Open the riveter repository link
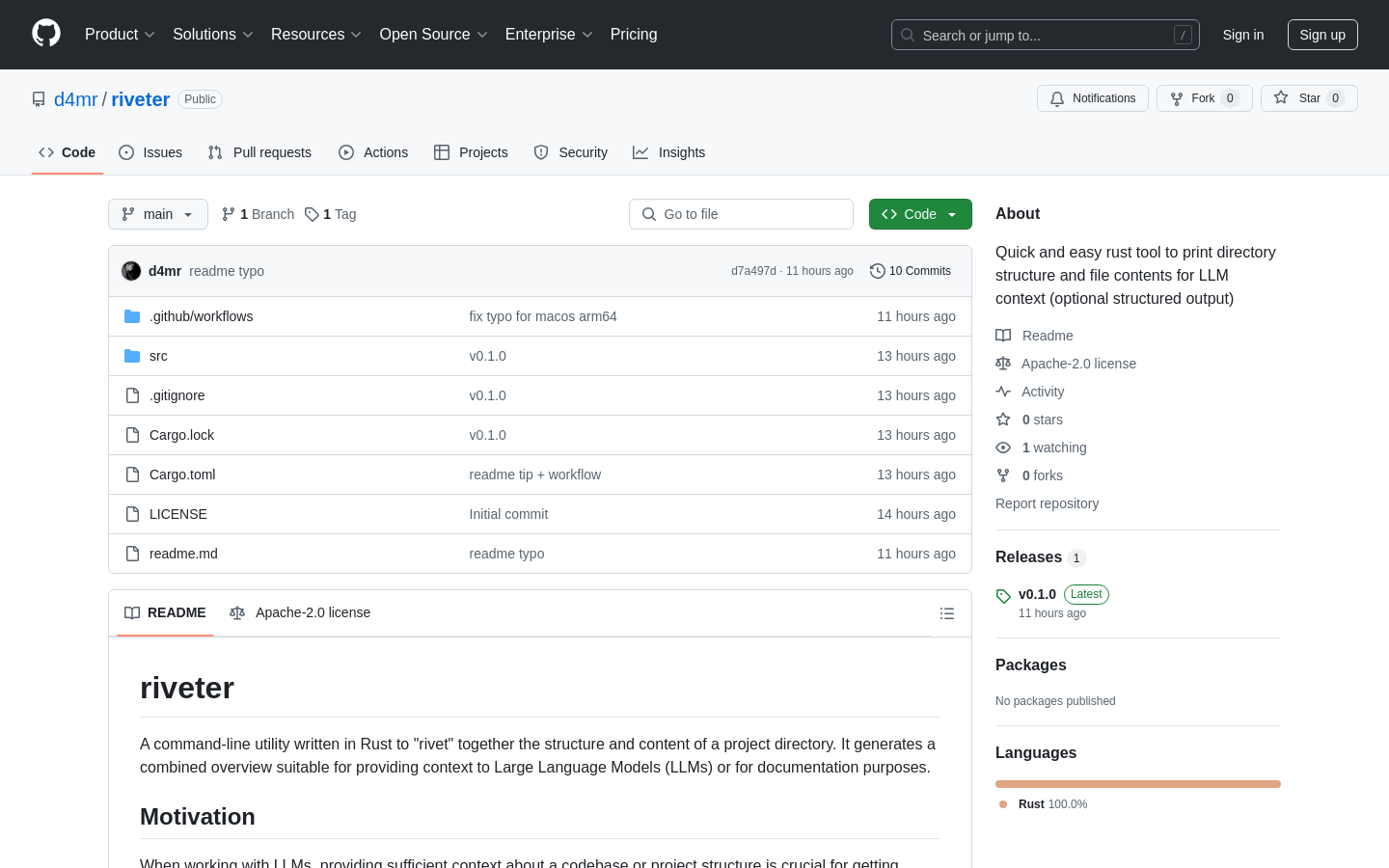The image size is (1389, 868). [140, 99]
